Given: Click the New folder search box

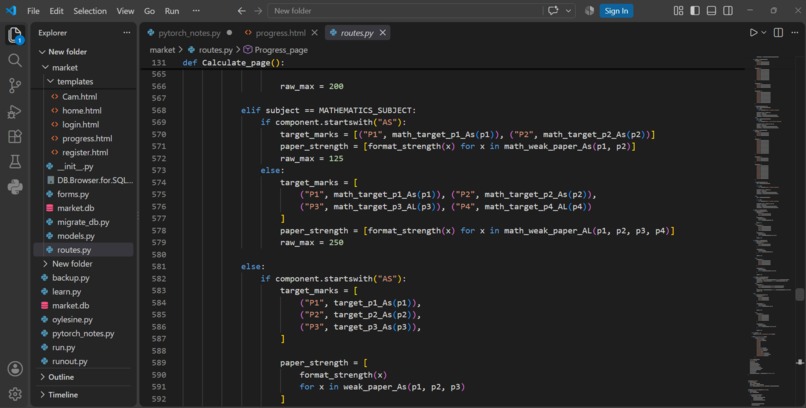Looking at the screenshot, I should tap(405, 11).
